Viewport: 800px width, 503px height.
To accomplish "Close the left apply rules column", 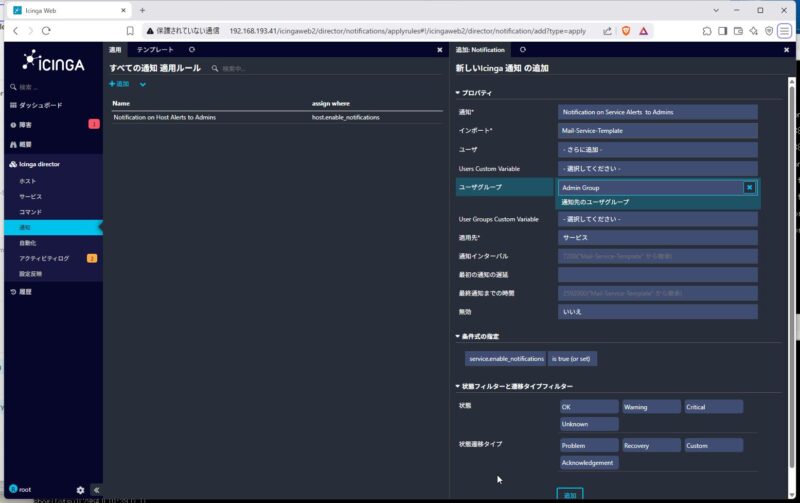I will tap(440, 50).
